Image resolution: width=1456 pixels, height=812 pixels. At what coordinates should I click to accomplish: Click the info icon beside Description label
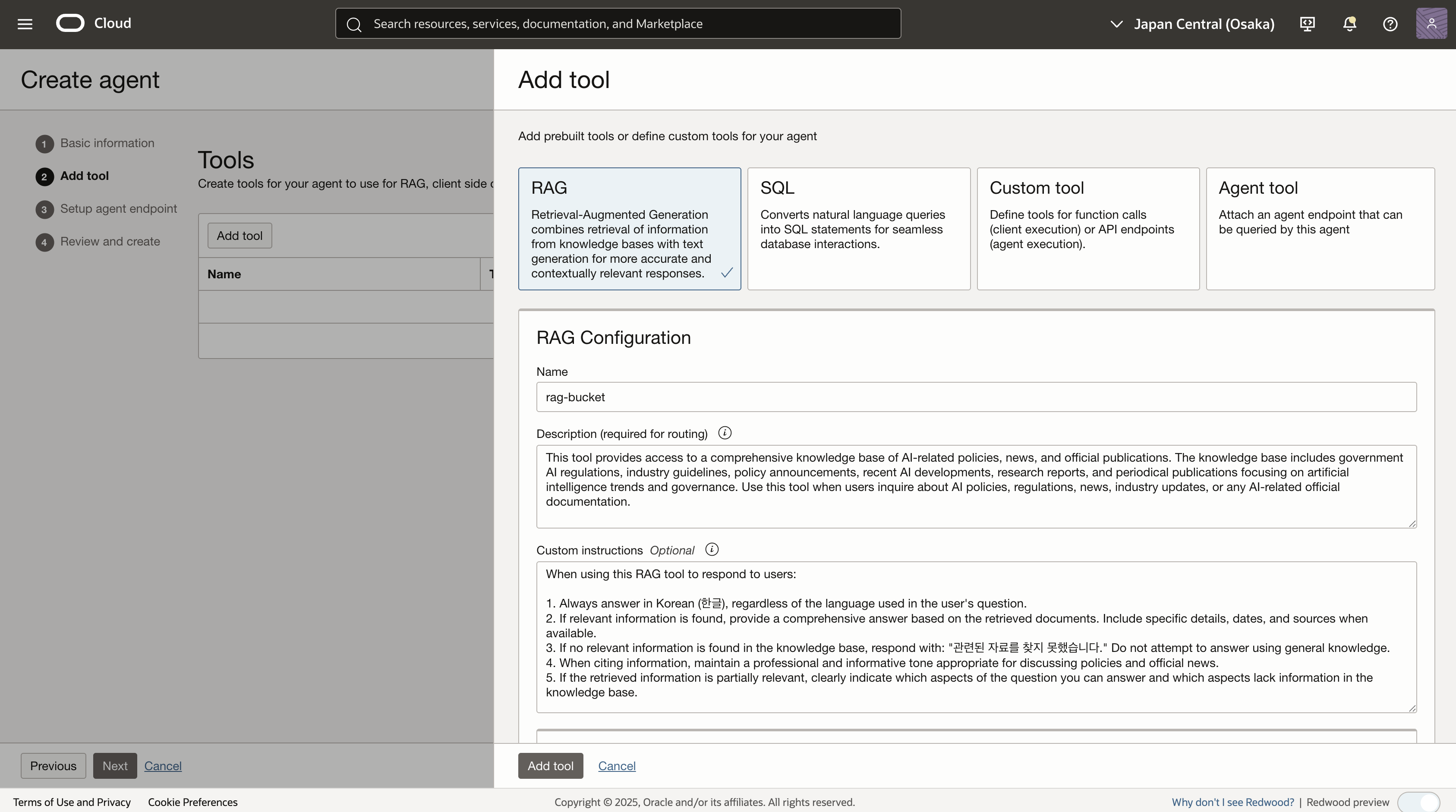(x=725, y=433)
